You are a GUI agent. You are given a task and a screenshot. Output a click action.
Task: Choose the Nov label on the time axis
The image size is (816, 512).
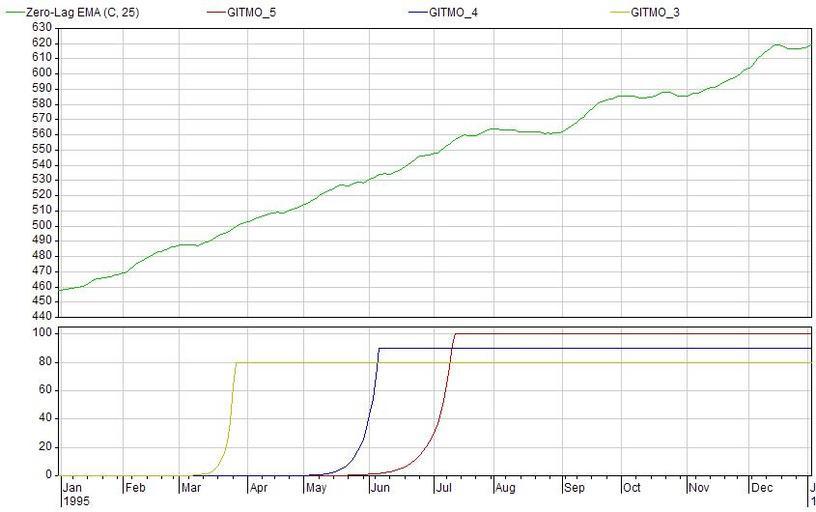[x=699, y=488]
